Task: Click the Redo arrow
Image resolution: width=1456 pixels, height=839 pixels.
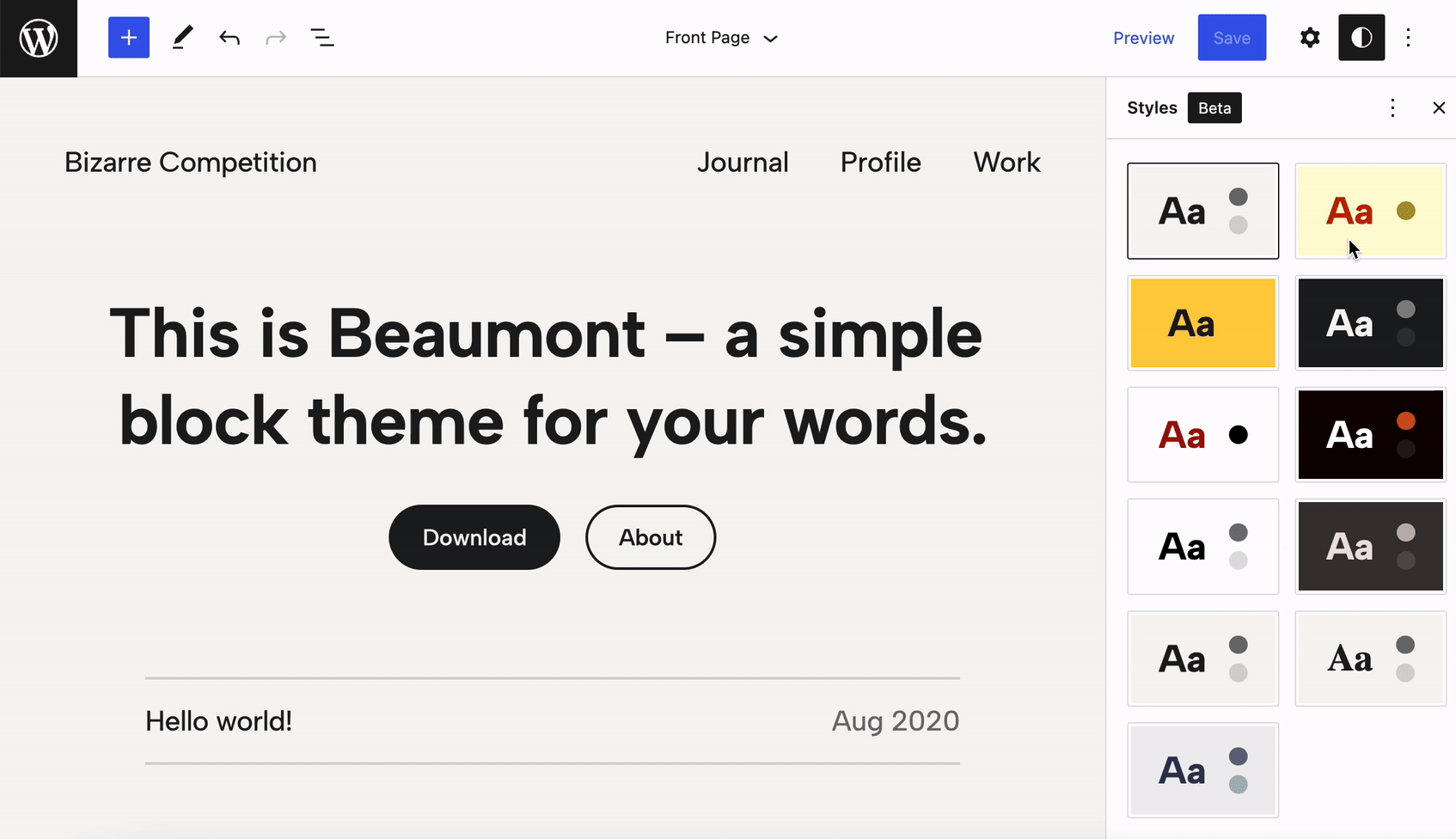Action: pyautogui.click(x=276, y=38)
